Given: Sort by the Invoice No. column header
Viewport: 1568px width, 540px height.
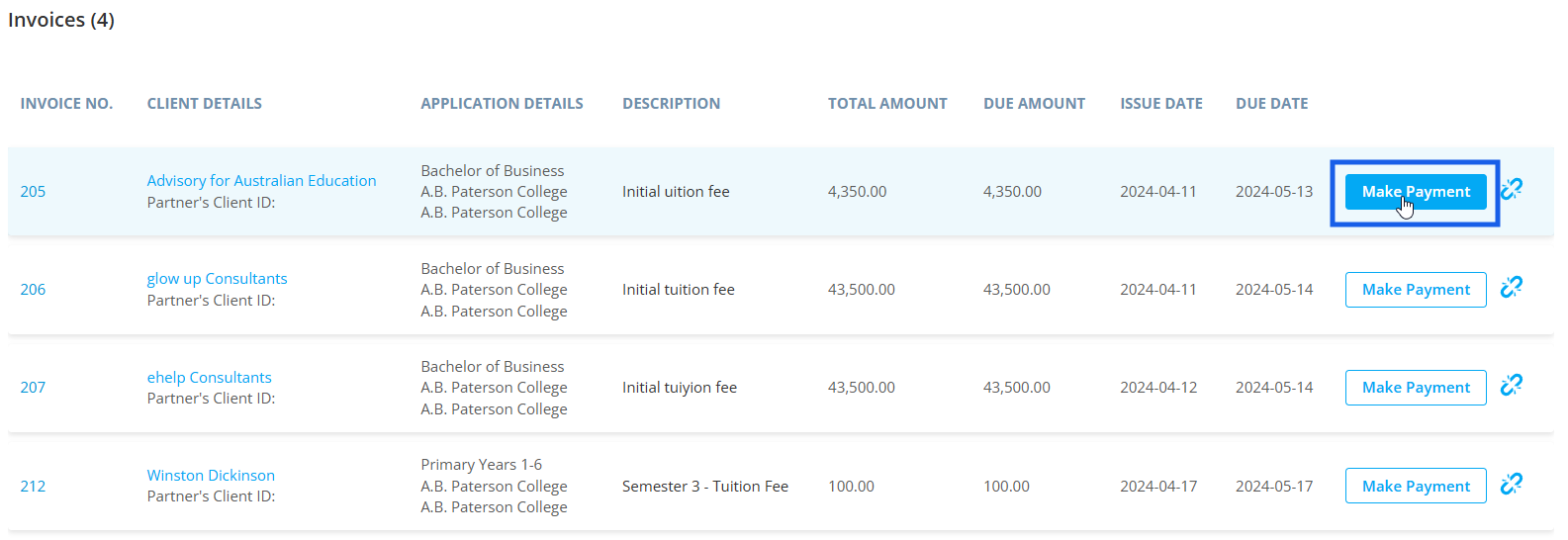Looking at the screenshot, I should pos(66,104).
